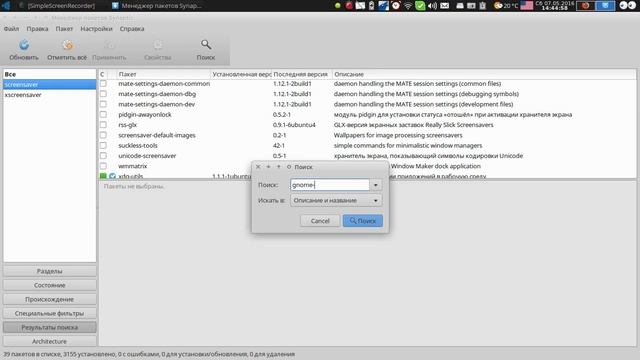This screenshot has height=360, width=640.
Task: Open the Wi-Fi network tray icon
Action: pyautogui.click(x=408, y=6)
